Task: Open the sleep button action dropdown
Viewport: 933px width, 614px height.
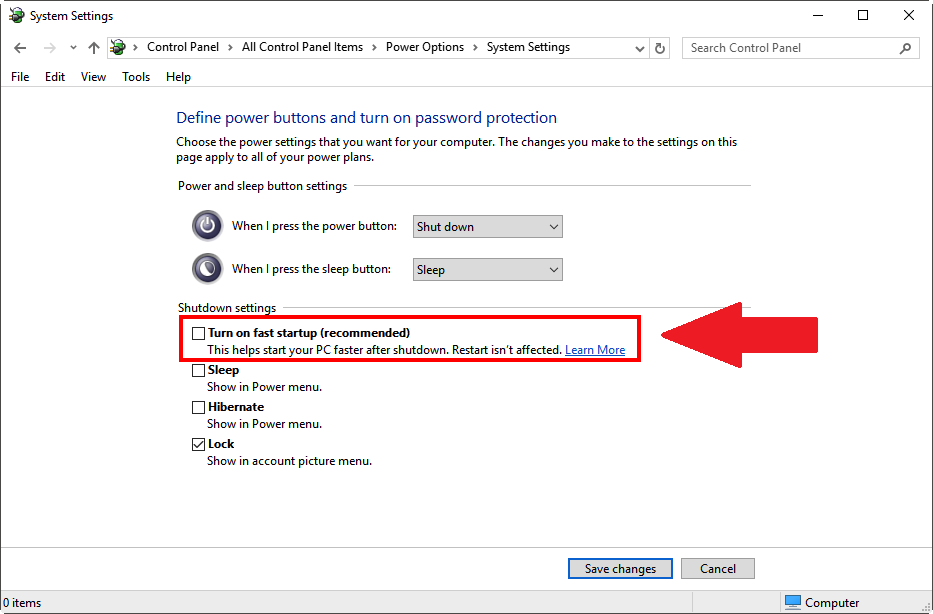Action: click(488, 270)
